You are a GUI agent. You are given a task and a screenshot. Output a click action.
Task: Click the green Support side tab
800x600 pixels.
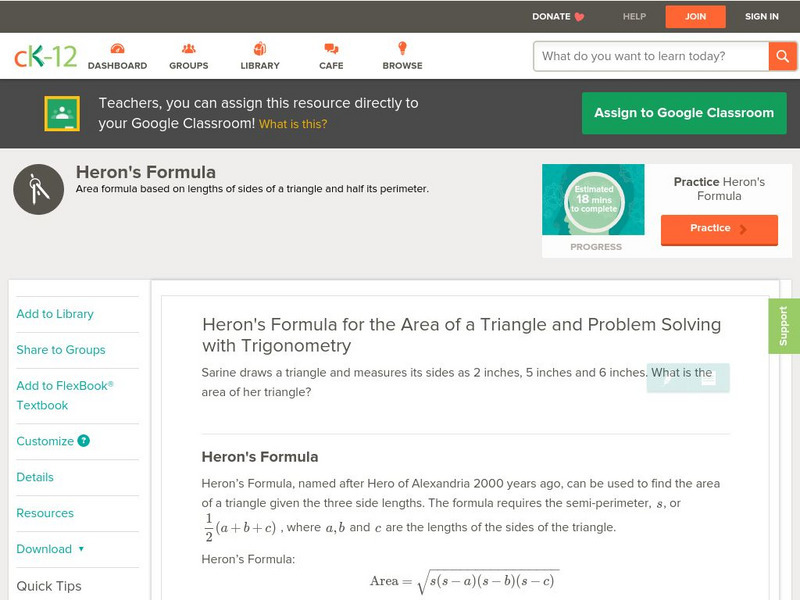click(x=784, y=326)
